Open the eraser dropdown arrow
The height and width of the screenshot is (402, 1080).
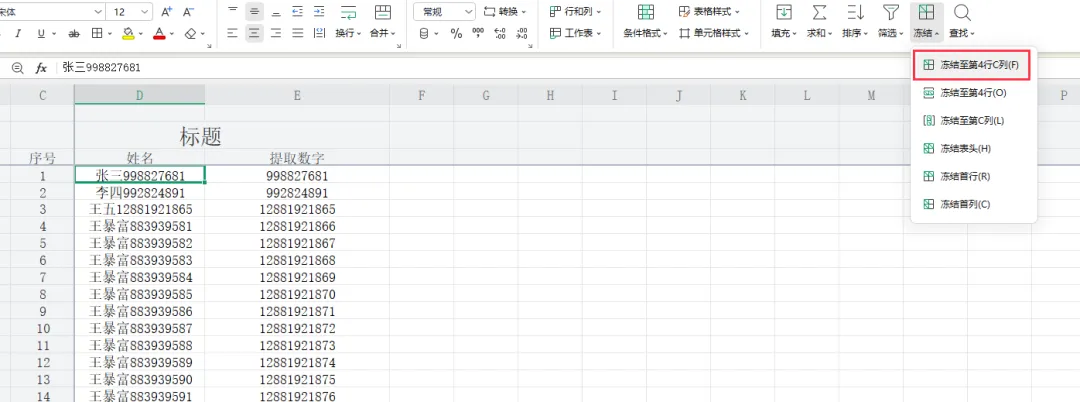204,33
